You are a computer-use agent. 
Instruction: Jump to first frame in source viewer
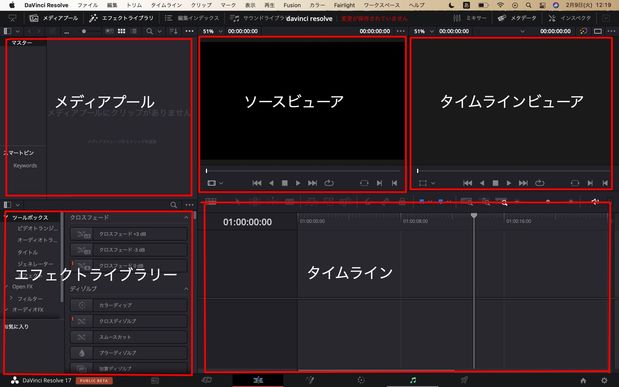pos(257,183)
